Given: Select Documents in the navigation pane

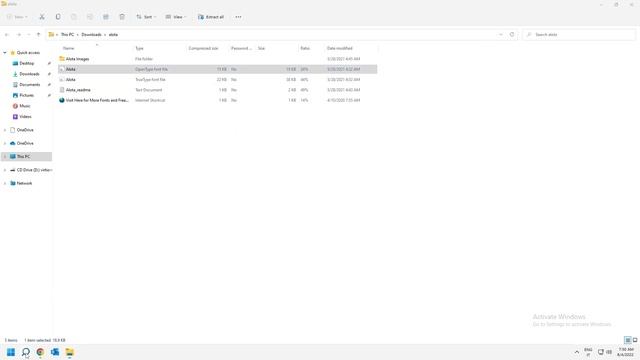Looking at the screenshot, I should coord(29,84).
